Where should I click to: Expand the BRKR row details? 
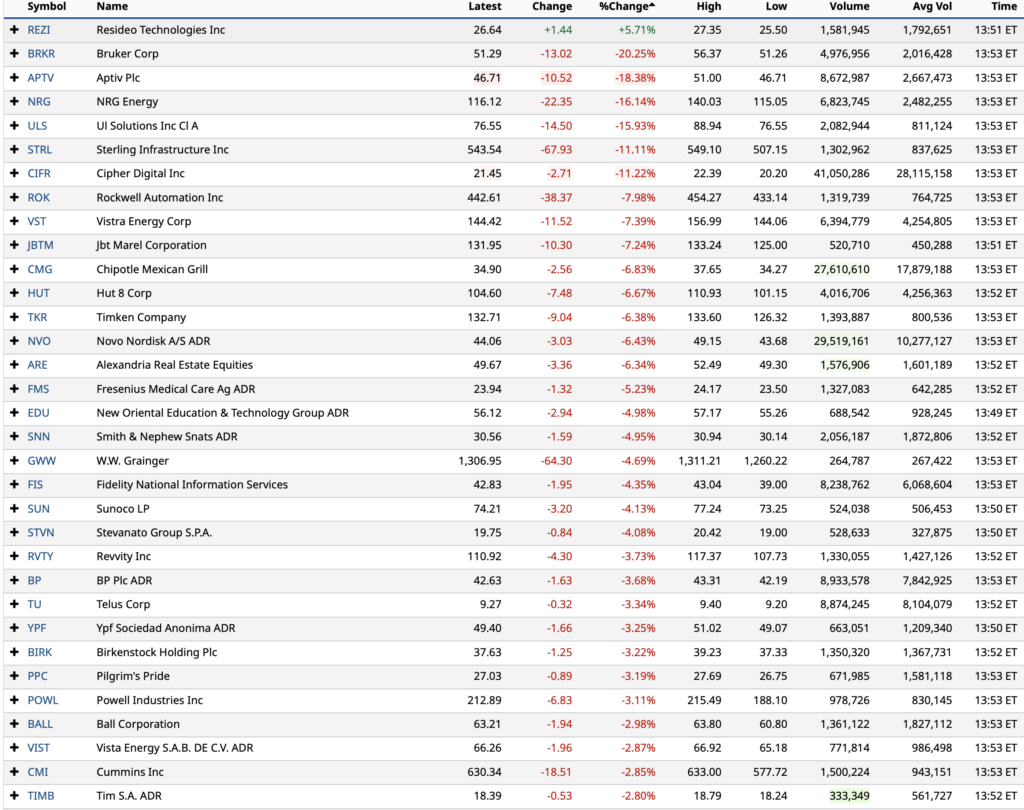pos(14,54)
